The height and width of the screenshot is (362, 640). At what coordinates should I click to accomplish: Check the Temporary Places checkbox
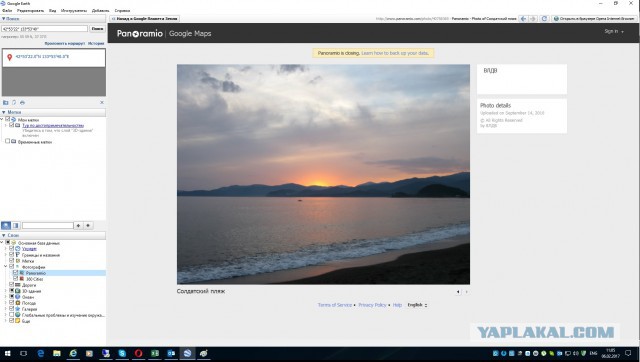click(x=7, y=141)
